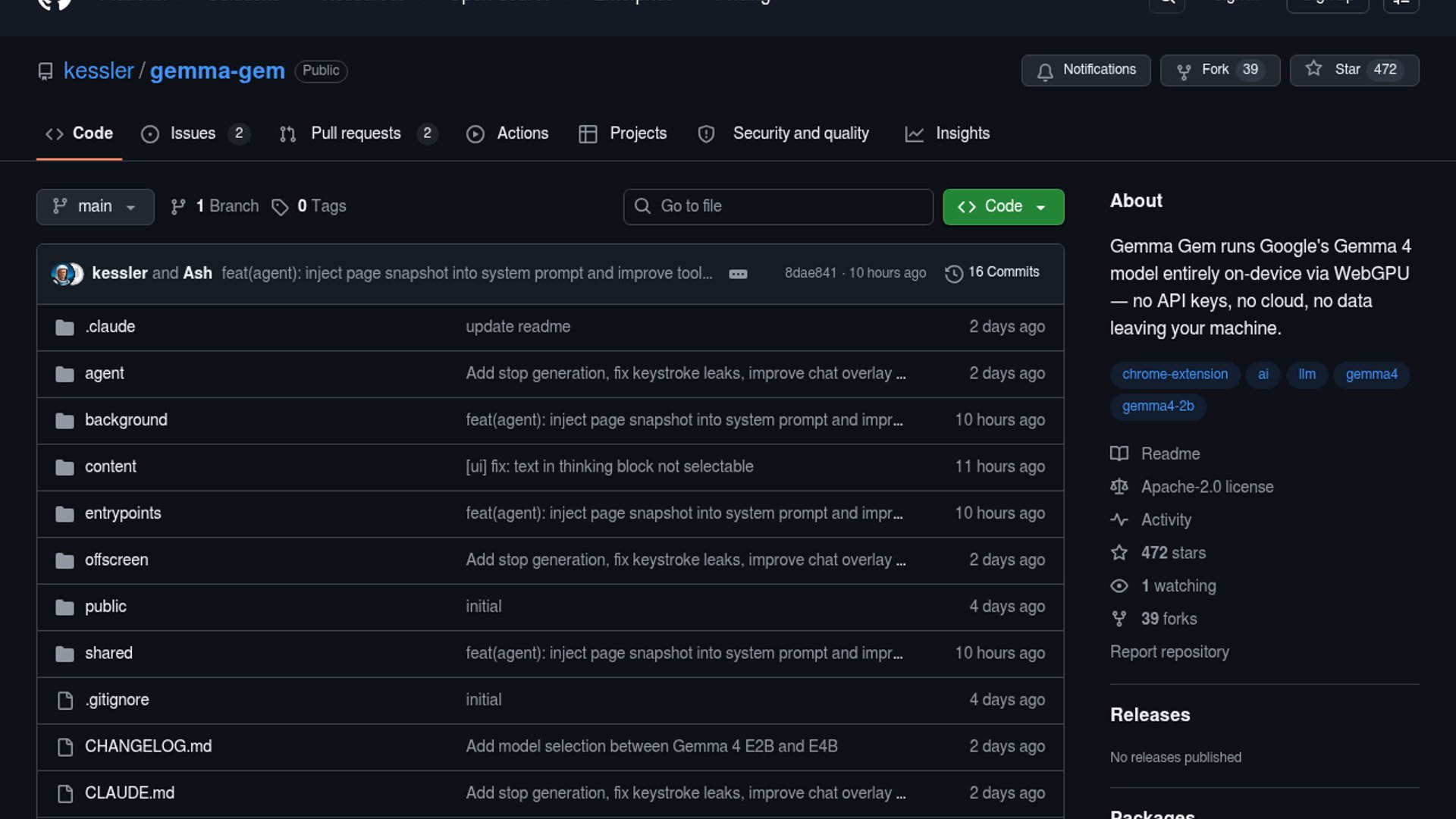Viewport: 1456px width, 819px height.
Task: Click the chrome-extension topic tag
Action: 1174,374
